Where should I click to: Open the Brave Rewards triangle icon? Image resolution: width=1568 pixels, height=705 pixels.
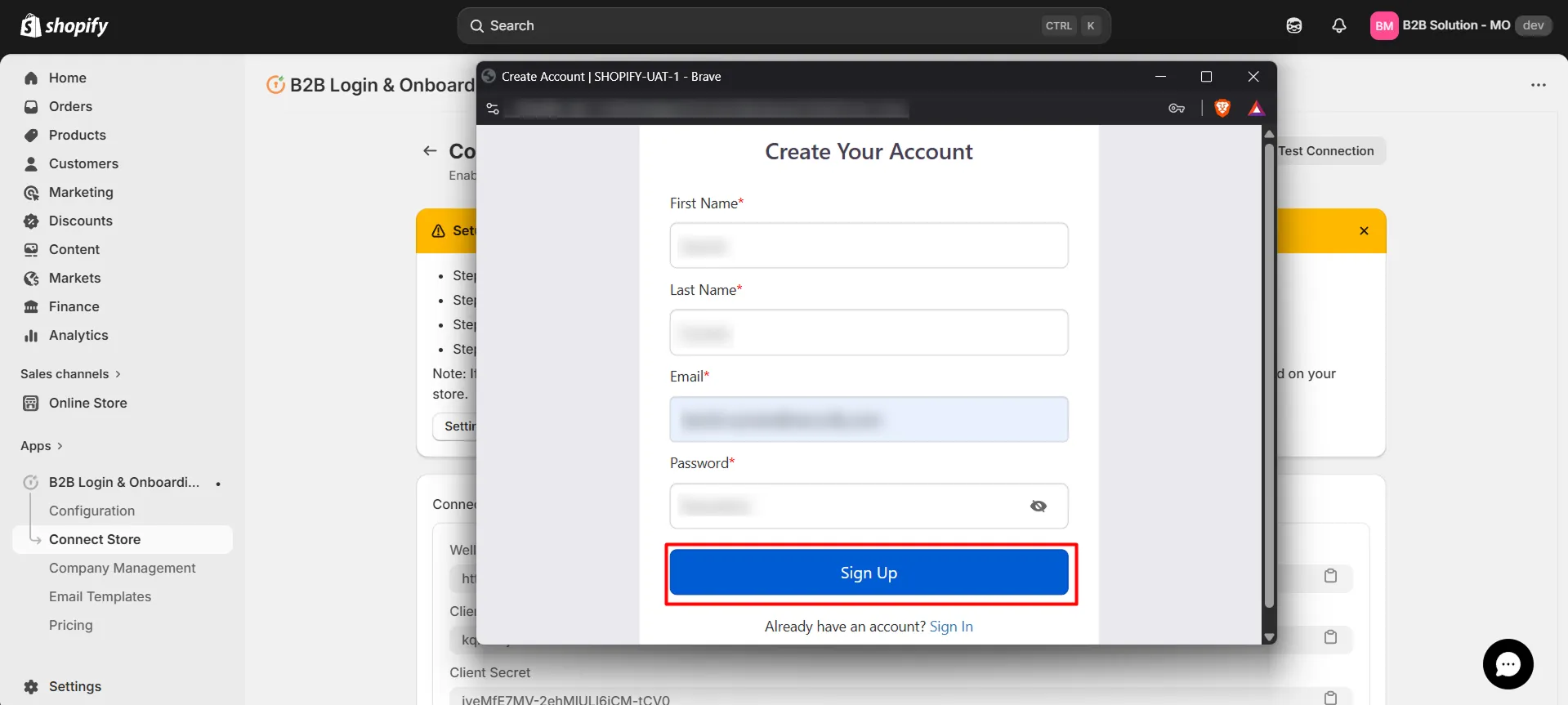click(1256, 109)
